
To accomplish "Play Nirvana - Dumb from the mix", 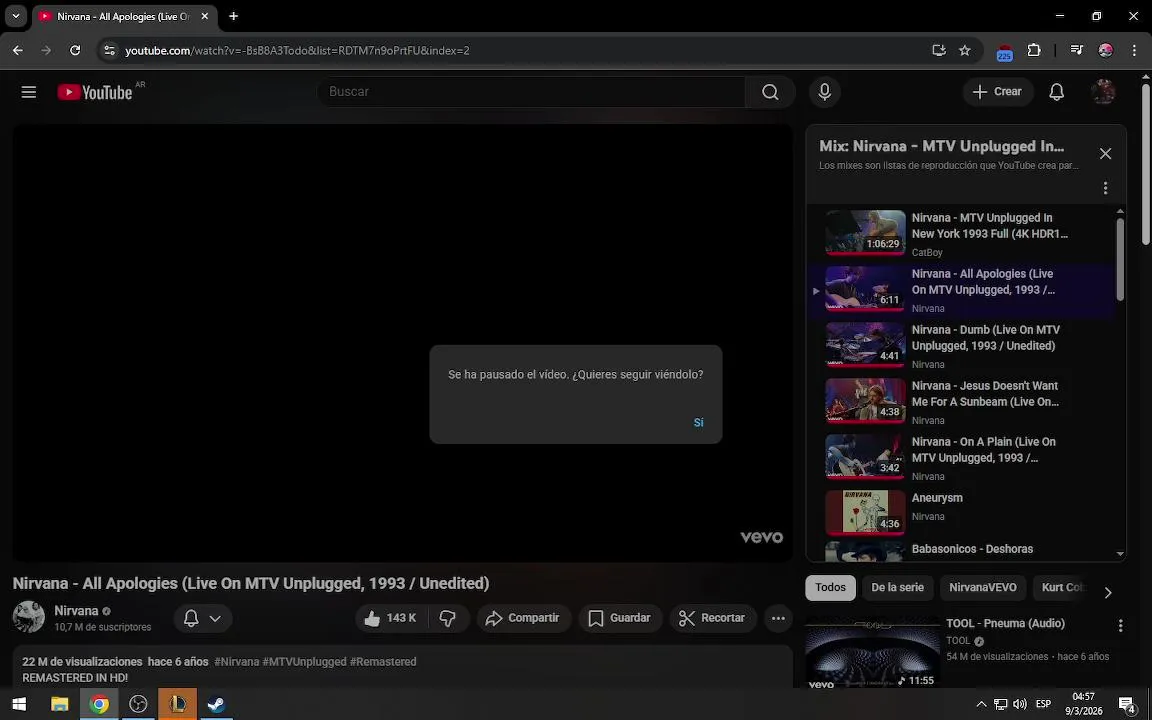I will coord(960,346).
